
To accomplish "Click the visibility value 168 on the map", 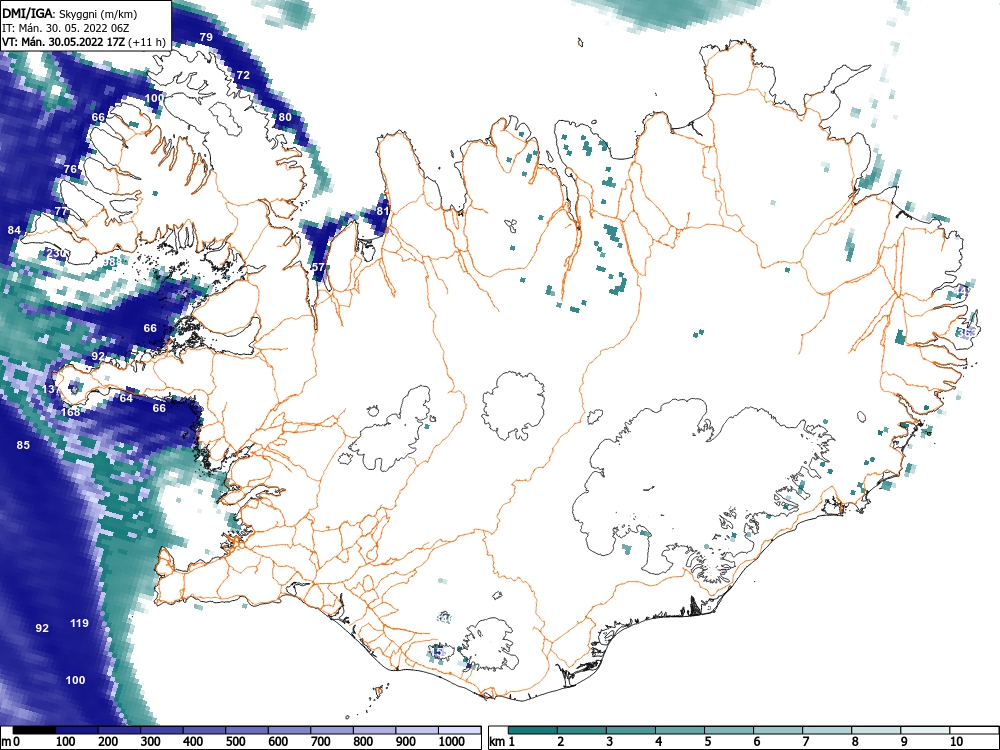I will click(x=71, y=412).
